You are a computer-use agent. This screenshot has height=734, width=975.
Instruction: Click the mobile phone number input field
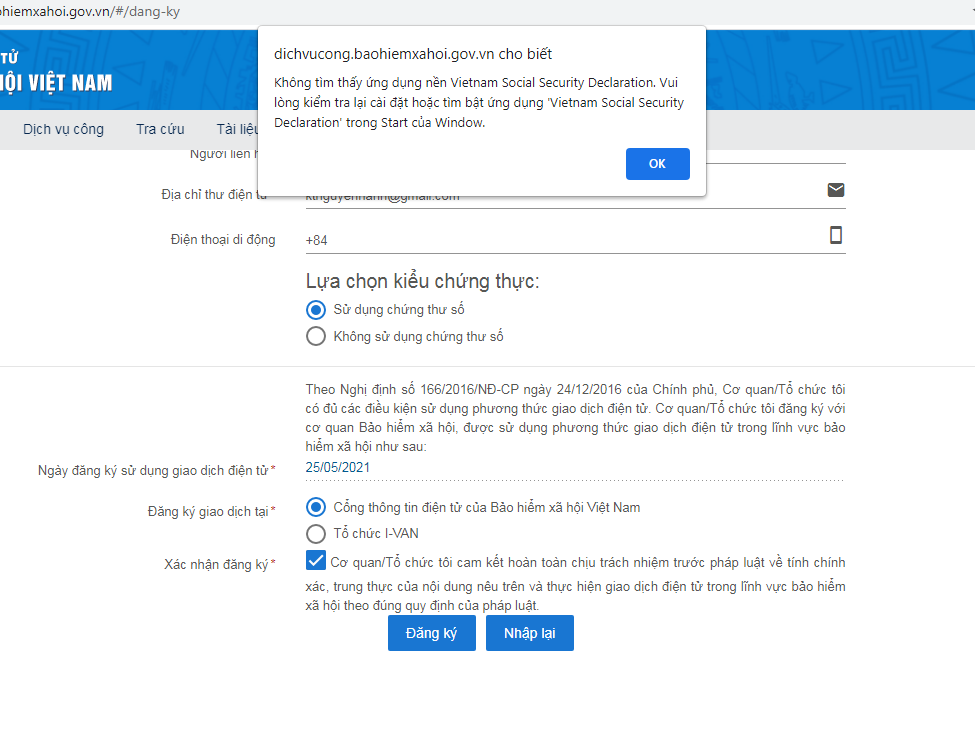[x=560, y=240]
